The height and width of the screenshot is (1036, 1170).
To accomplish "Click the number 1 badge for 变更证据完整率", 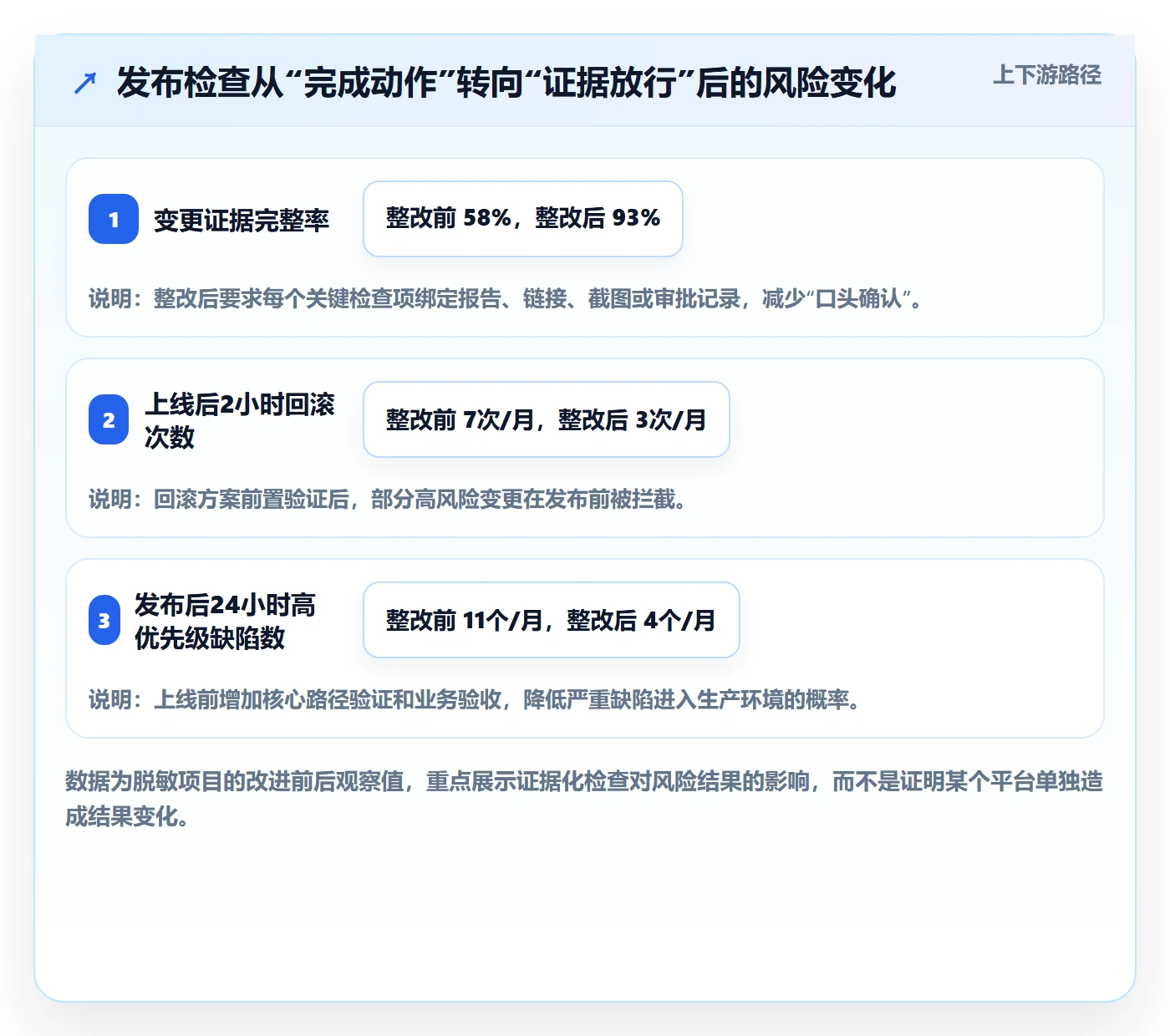I will click(x=114, y=219).
